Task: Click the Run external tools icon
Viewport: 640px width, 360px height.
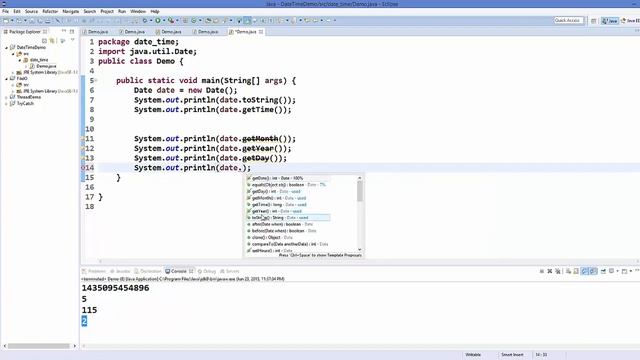Action: [171, 20]
